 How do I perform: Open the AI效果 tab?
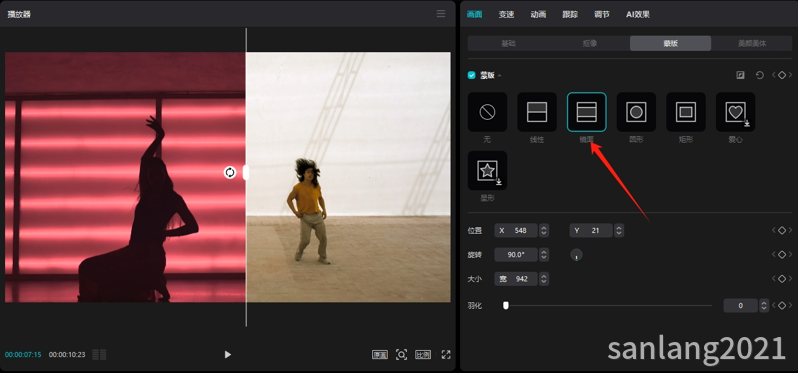pyautogui.click(x=638, y=14)
